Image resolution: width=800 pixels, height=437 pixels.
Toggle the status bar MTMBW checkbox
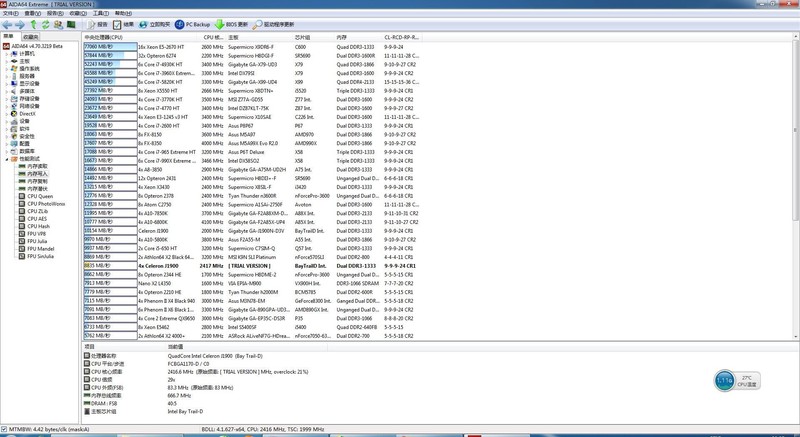(x=4, y=429)
